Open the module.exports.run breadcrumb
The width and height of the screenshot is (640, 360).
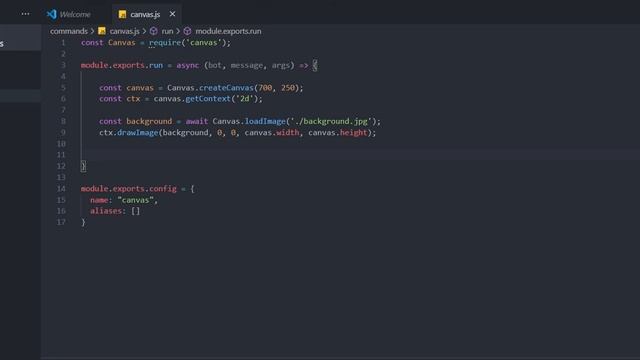(228, 31)
